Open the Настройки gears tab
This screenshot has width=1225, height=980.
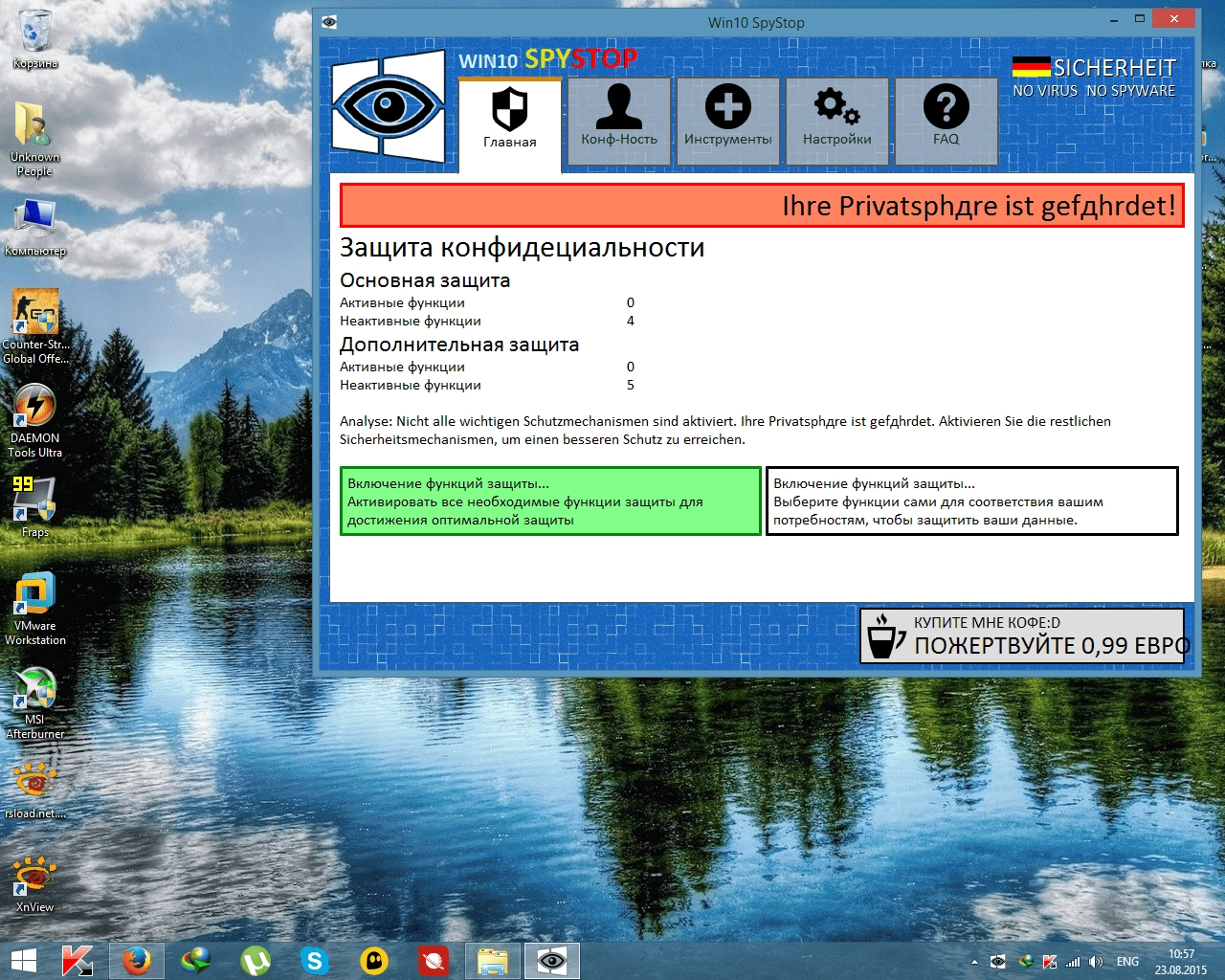[837, 121]
